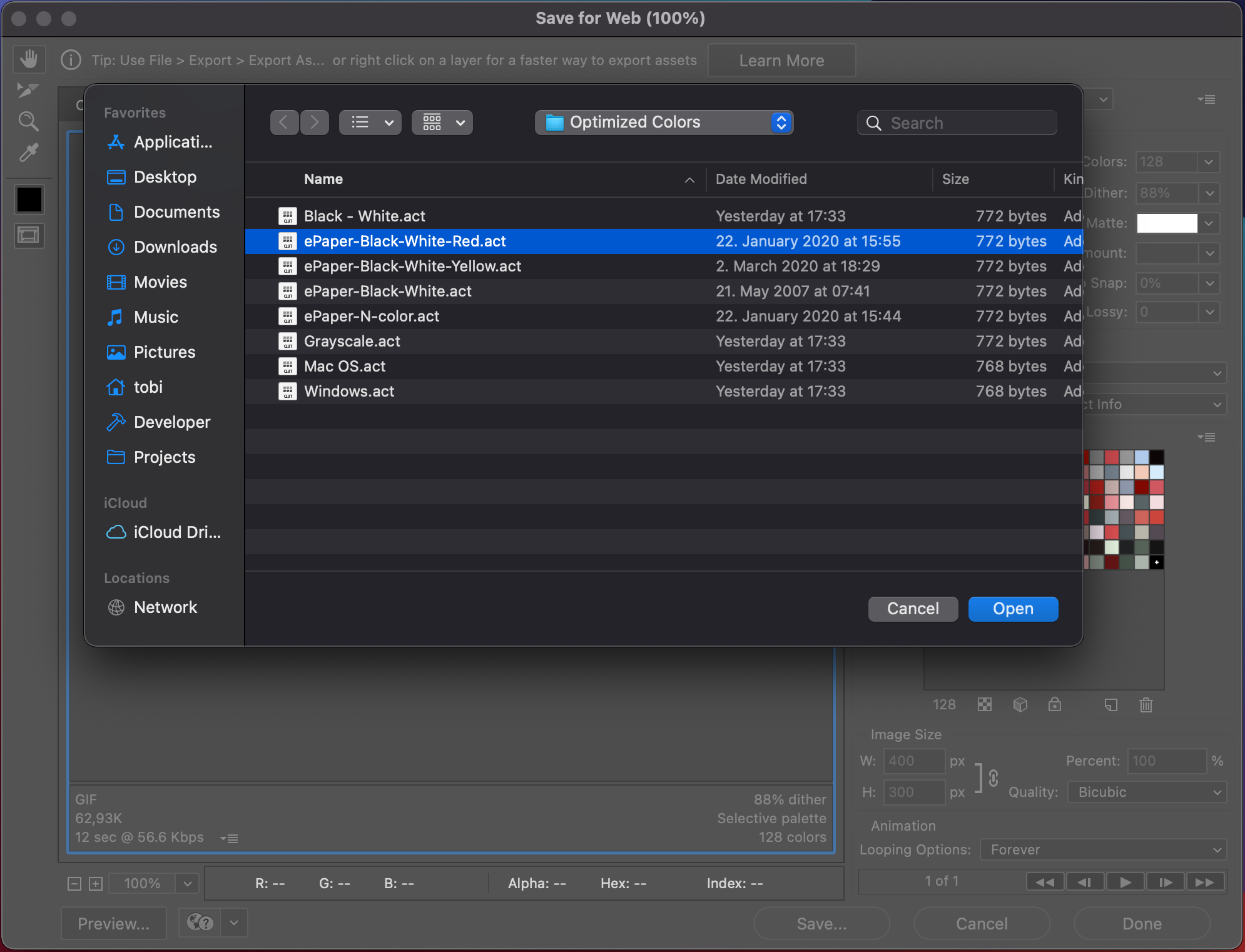Select the Eyedropper tool
Screen dimensions: 1245x952
coord(28,153)
